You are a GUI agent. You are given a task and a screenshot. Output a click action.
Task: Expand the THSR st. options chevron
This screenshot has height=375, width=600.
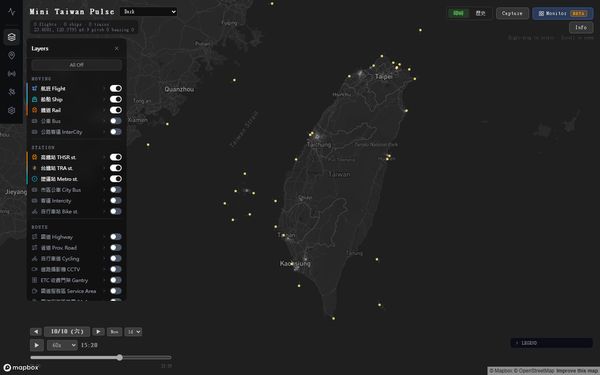tap(104, 157)
